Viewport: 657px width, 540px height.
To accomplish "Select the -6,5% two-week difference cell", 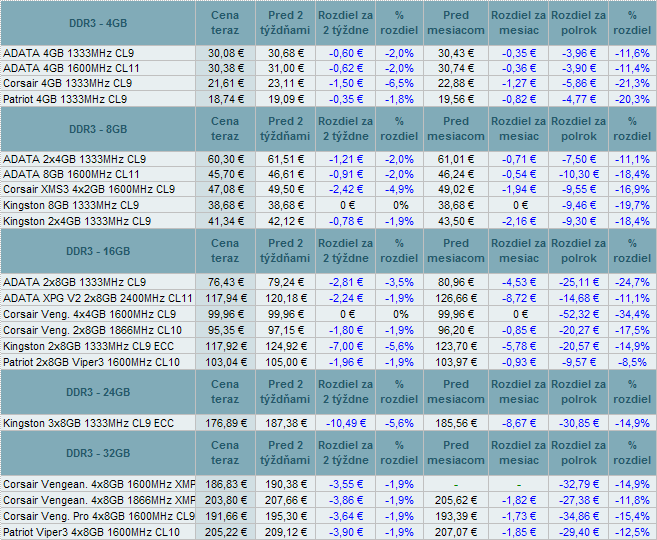I will pyautogui.click(x=399, y=83).
